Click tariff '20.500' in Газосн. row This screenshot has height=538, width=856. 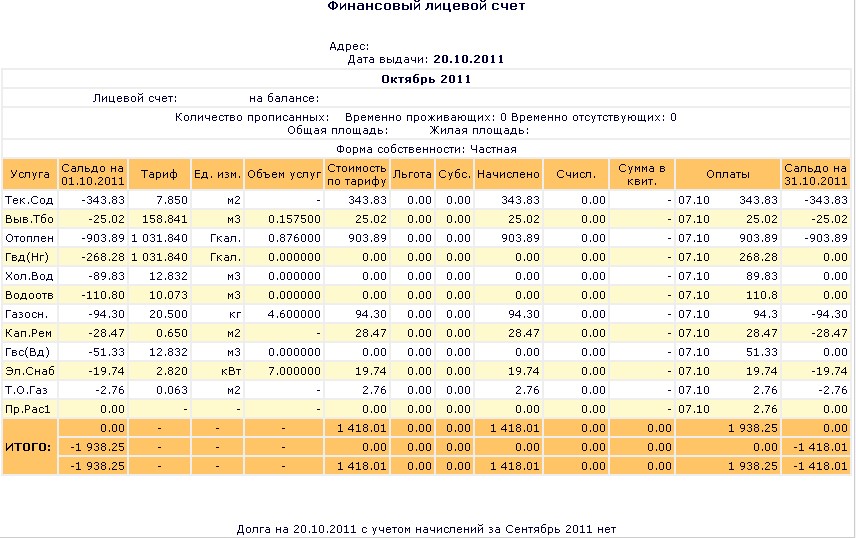[168, 314]
